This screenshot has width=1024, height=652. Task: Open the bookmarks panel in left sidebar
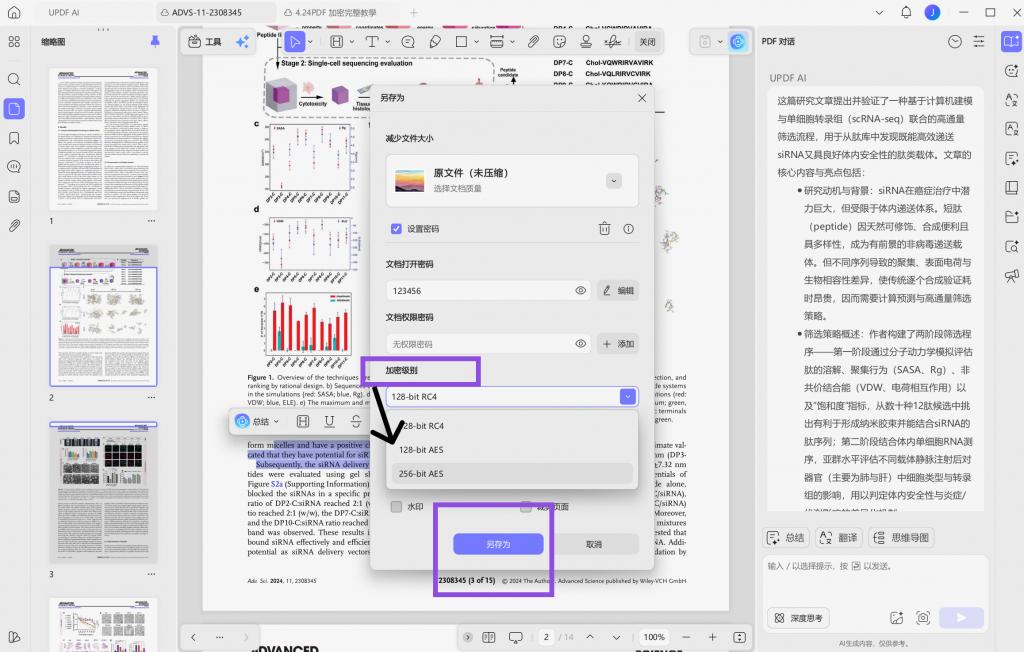(x=14, y=138)
